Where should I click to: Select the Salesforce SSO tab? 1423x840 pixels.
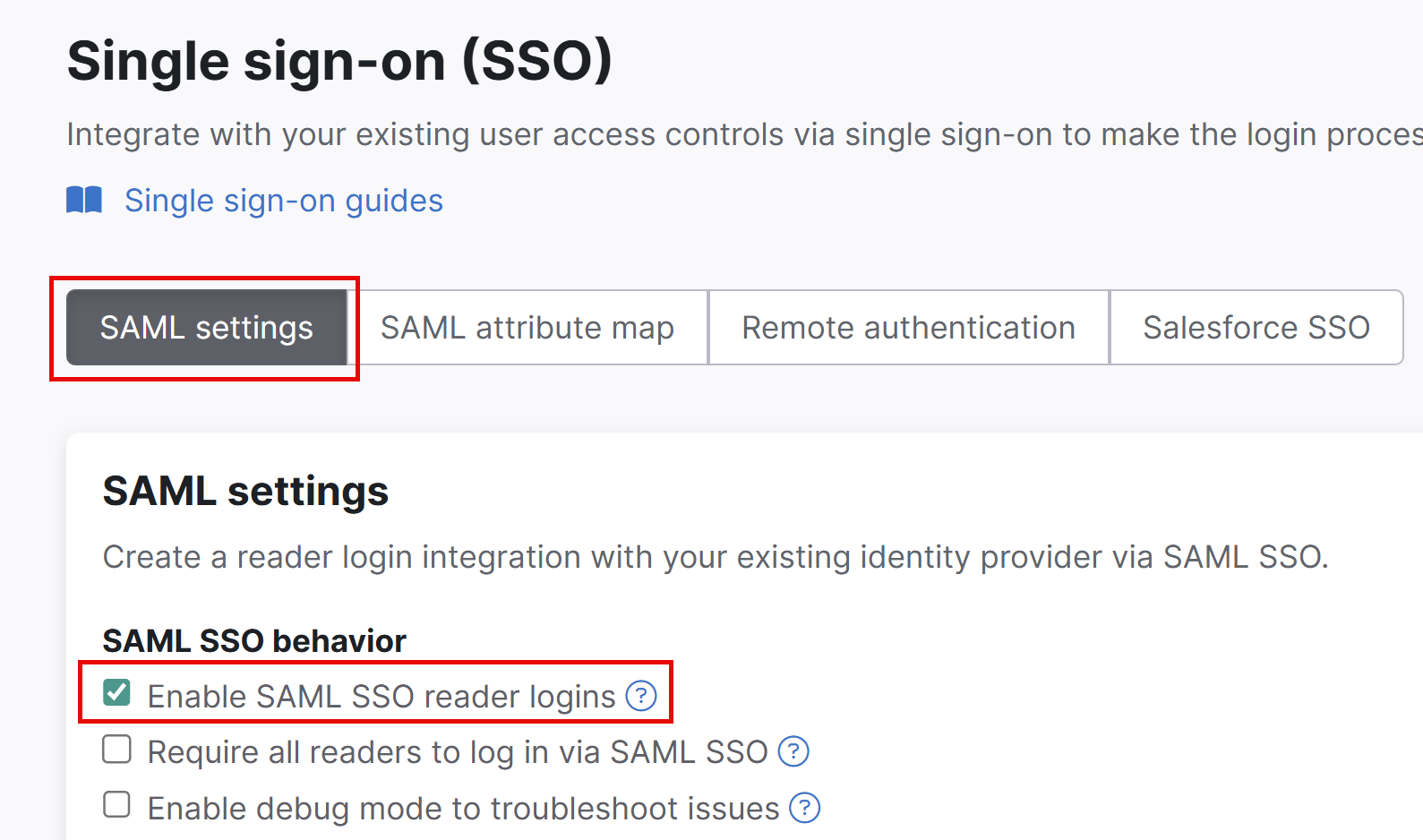coord(1256,328)
